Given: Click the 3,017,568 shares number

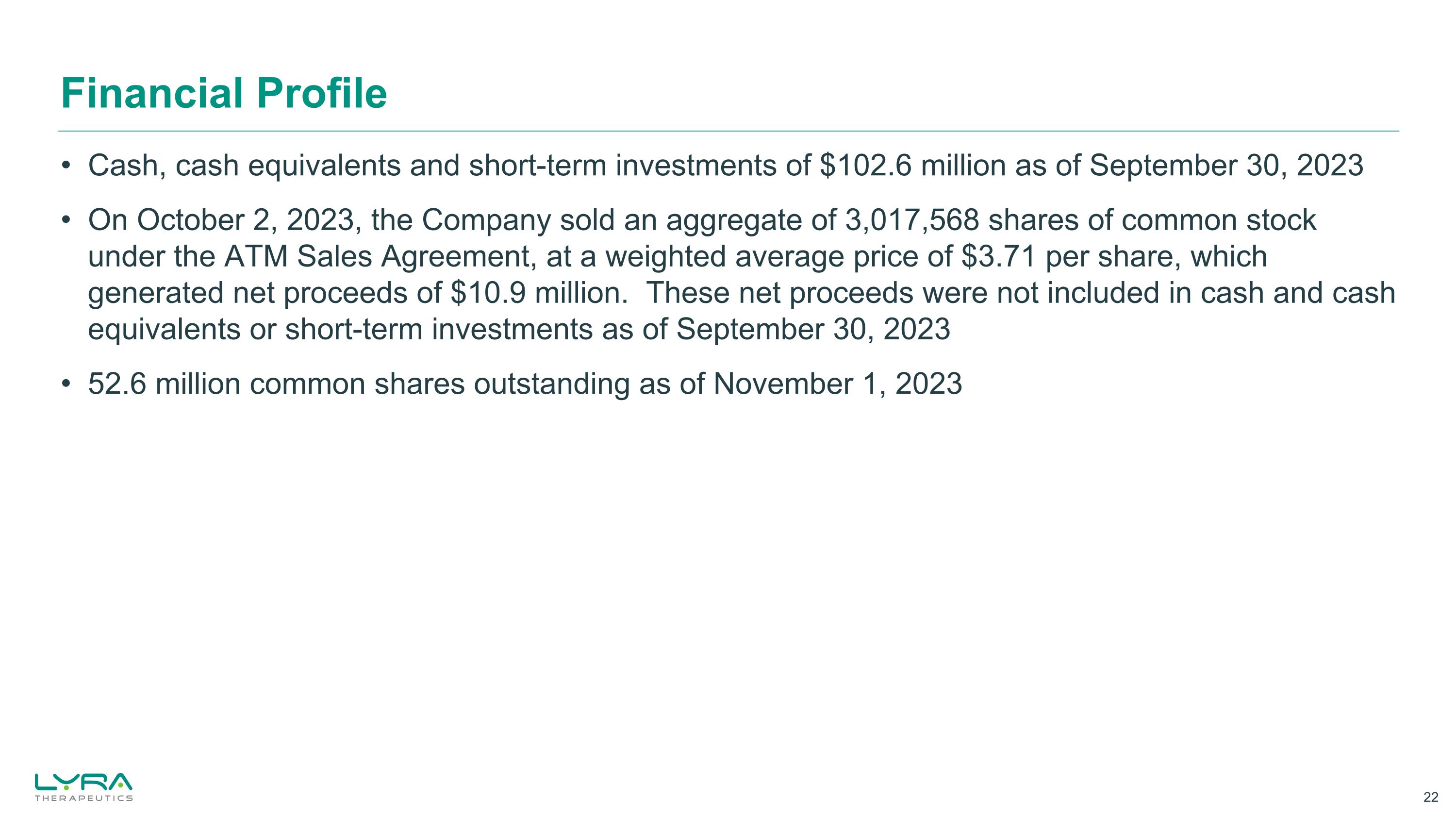Looking at the screenshot, I should coord(911,220).
